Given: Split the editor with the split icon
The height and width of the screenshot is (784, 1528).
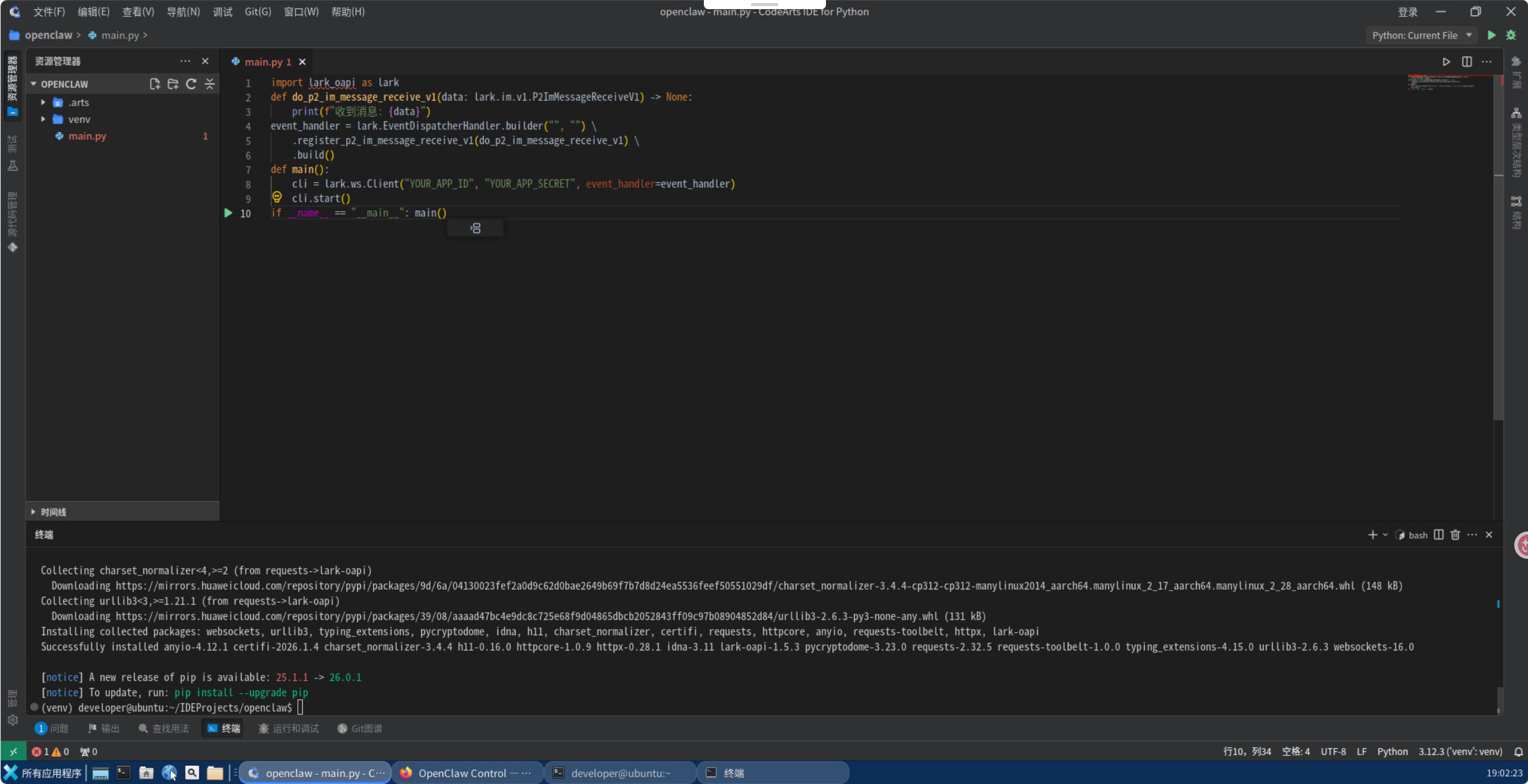Looking at the screenshot, I should [1466, 62].
